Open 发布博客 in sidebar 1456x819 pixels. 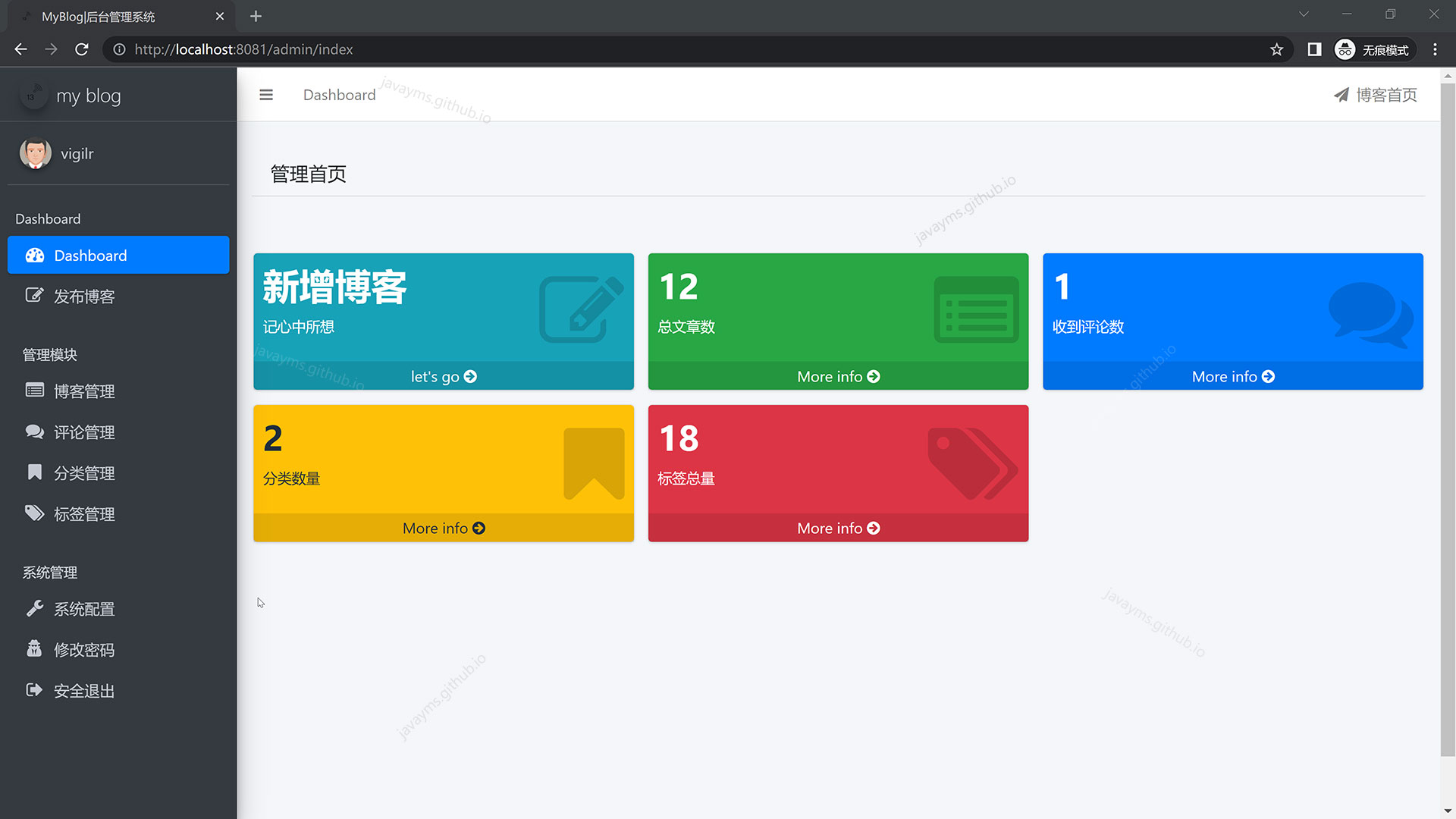point(83,297)
